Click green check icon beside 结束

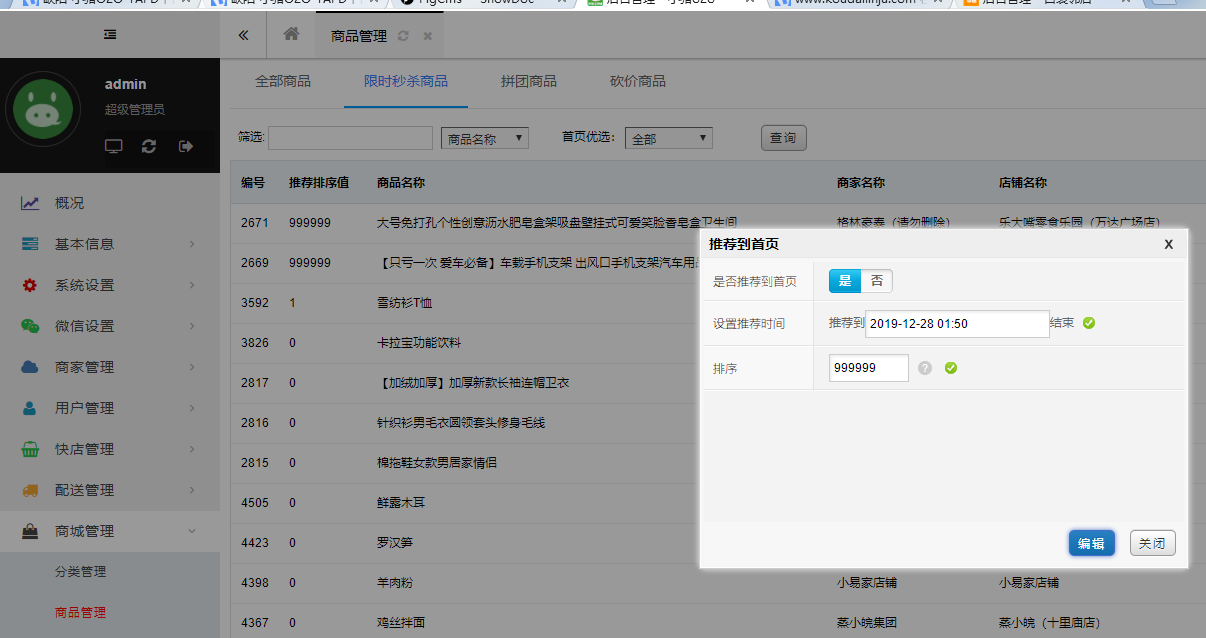tap(1089, 323)
